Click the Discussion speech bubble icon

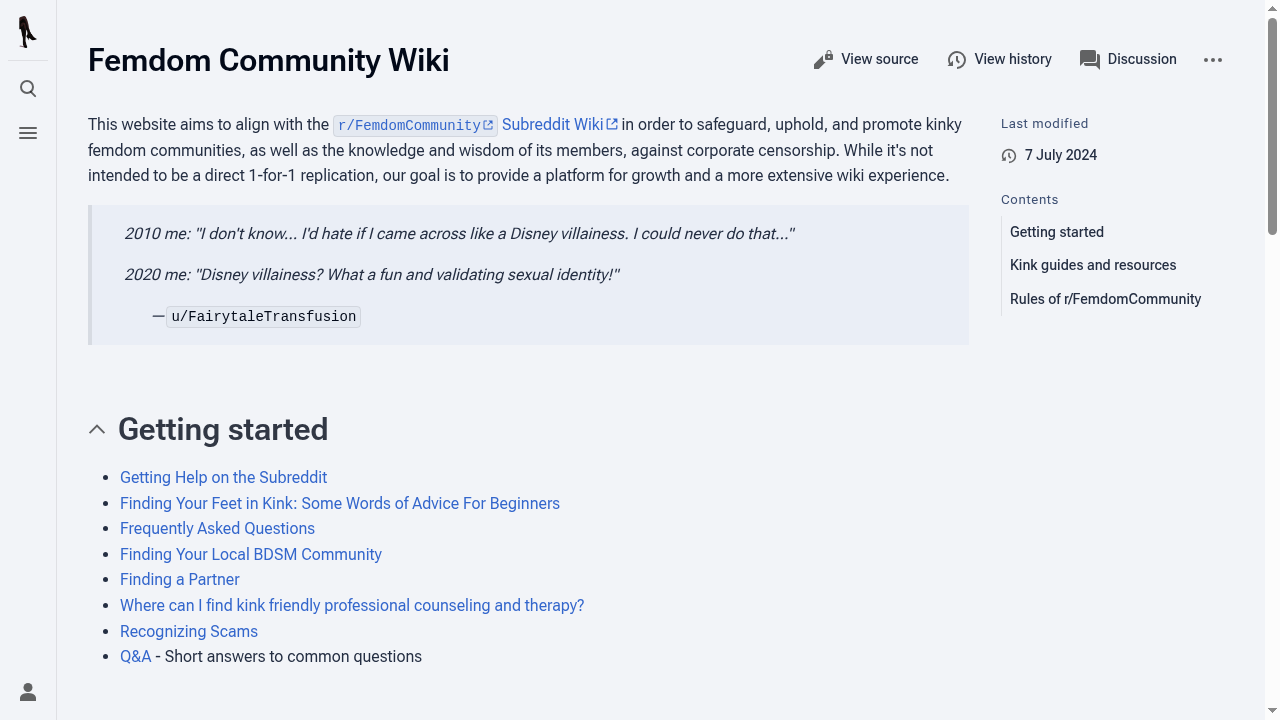(x=1090, y=60)
